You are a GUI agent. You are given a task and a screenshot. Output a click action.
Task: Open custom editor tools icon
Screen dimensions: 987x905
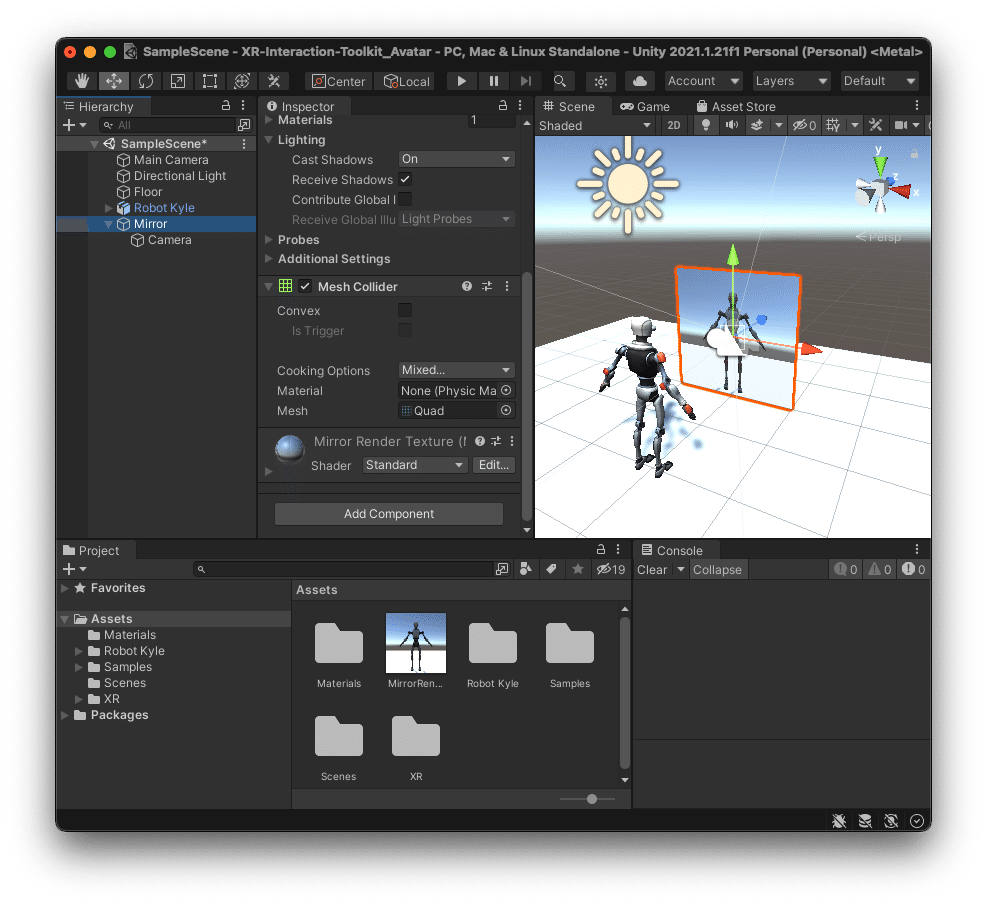(x=274, y=81)
